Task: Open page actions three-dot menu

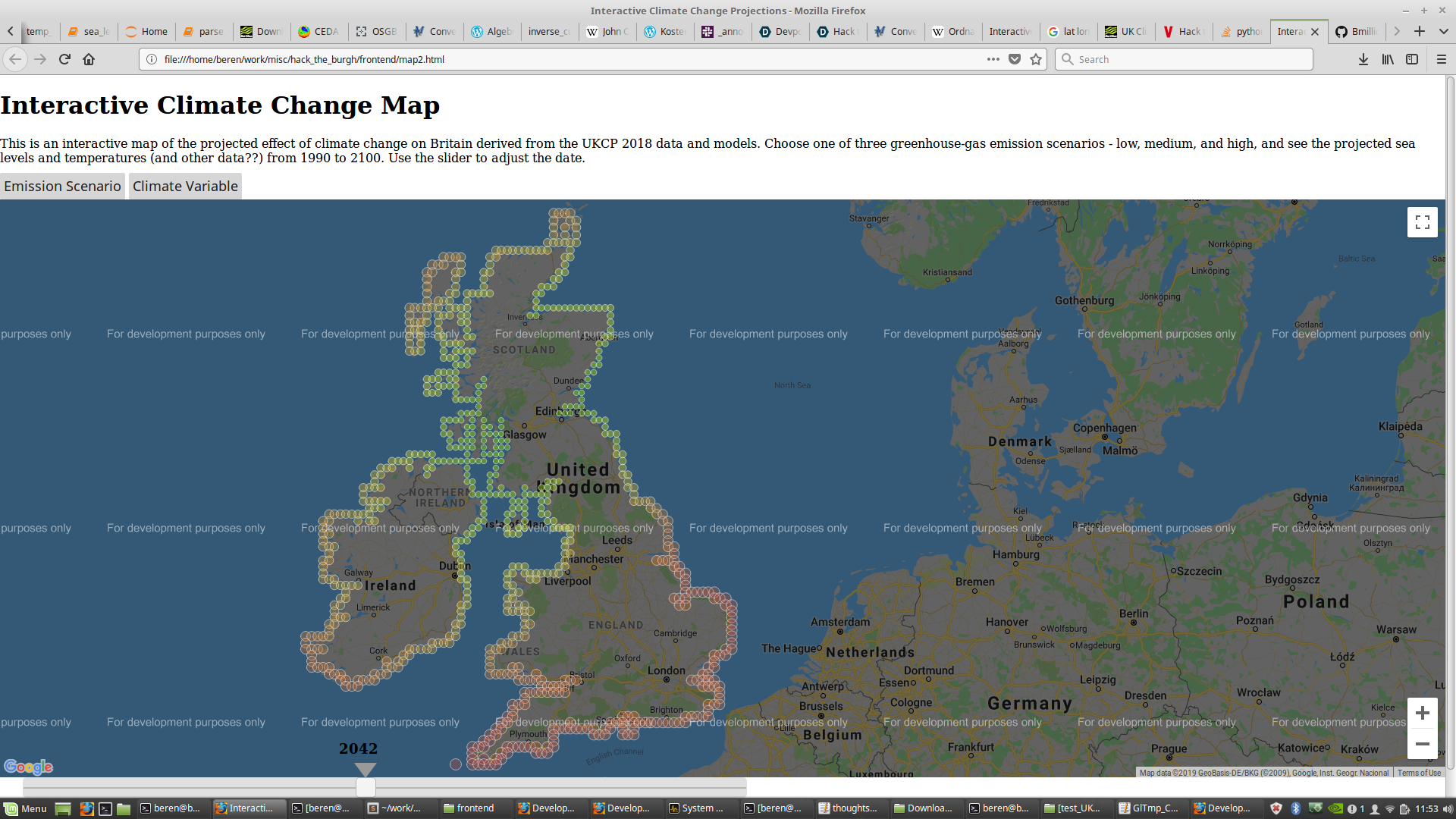Action: [993, 59]
